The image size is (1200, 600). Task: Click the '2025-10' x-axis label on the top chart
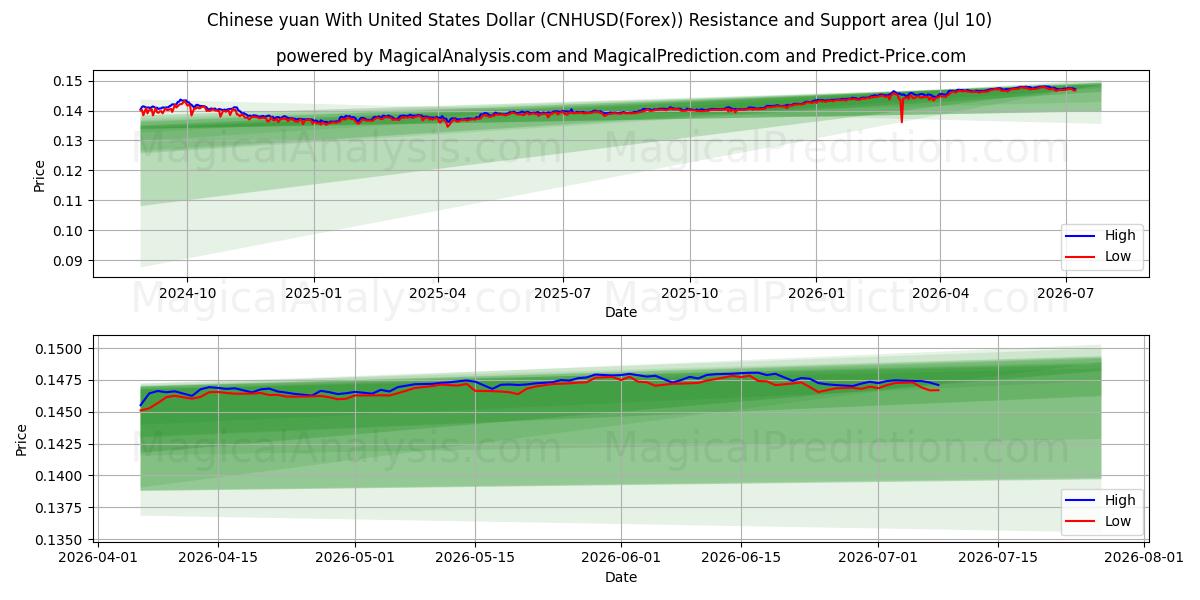pos(690,293)
